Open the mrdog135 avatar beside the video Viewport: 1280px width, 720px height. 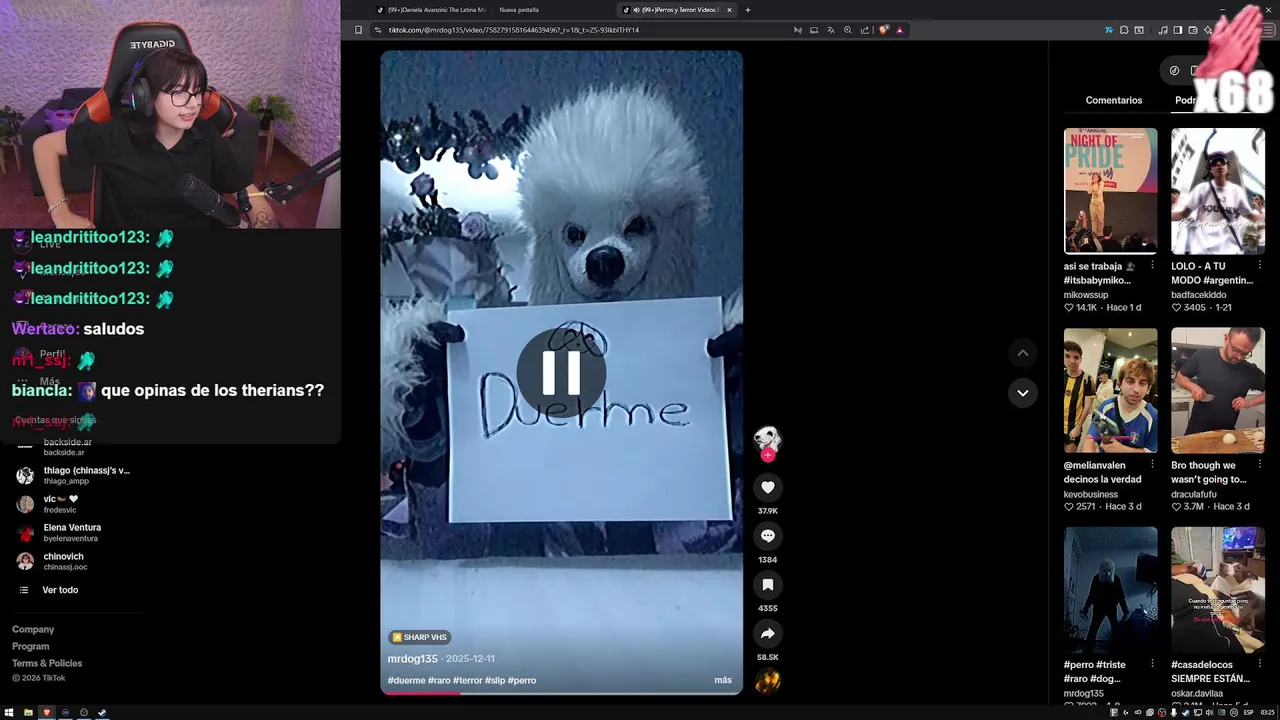(x=767, y=440)
